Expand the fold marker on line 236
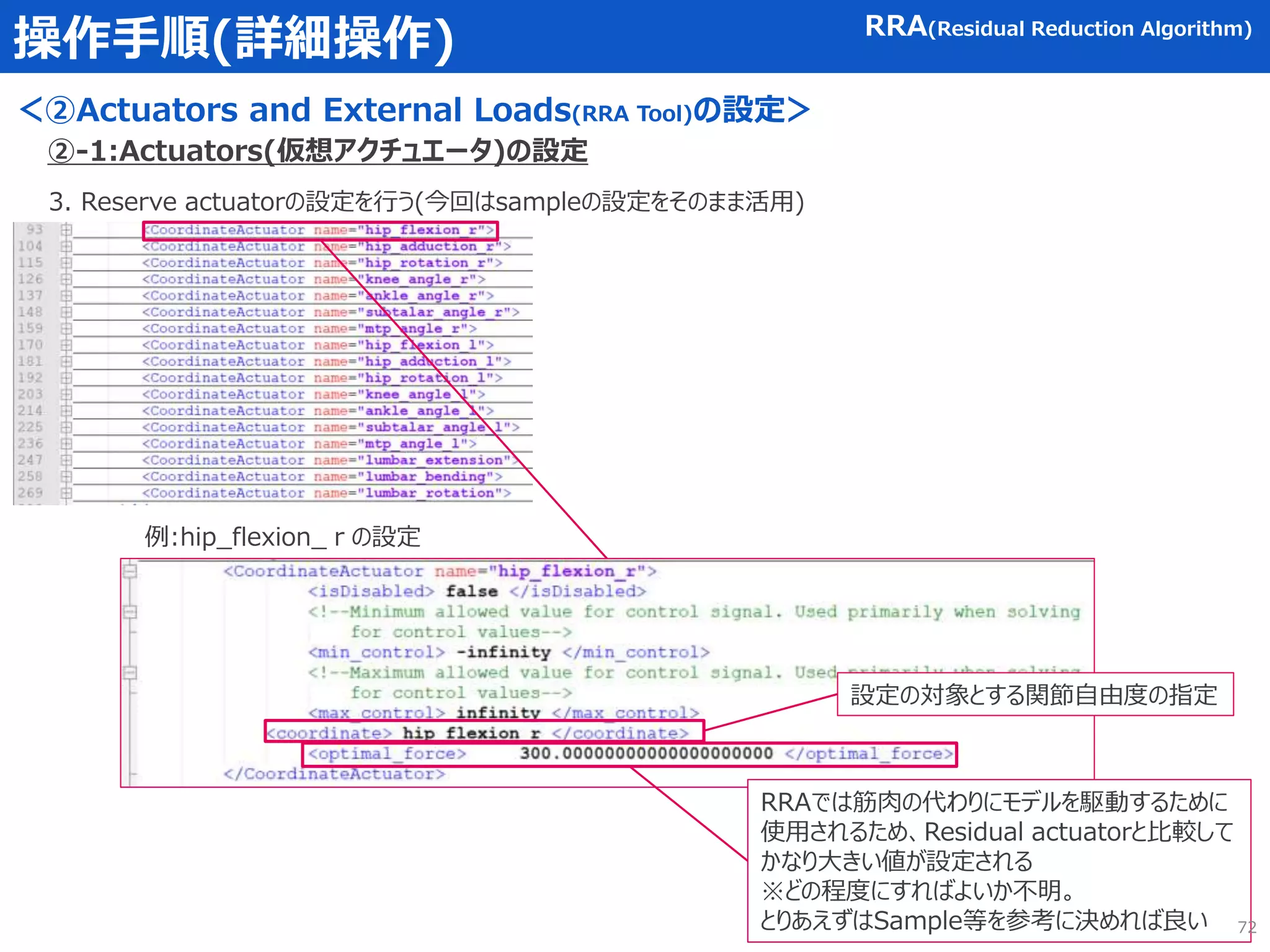 click(66, 444)
